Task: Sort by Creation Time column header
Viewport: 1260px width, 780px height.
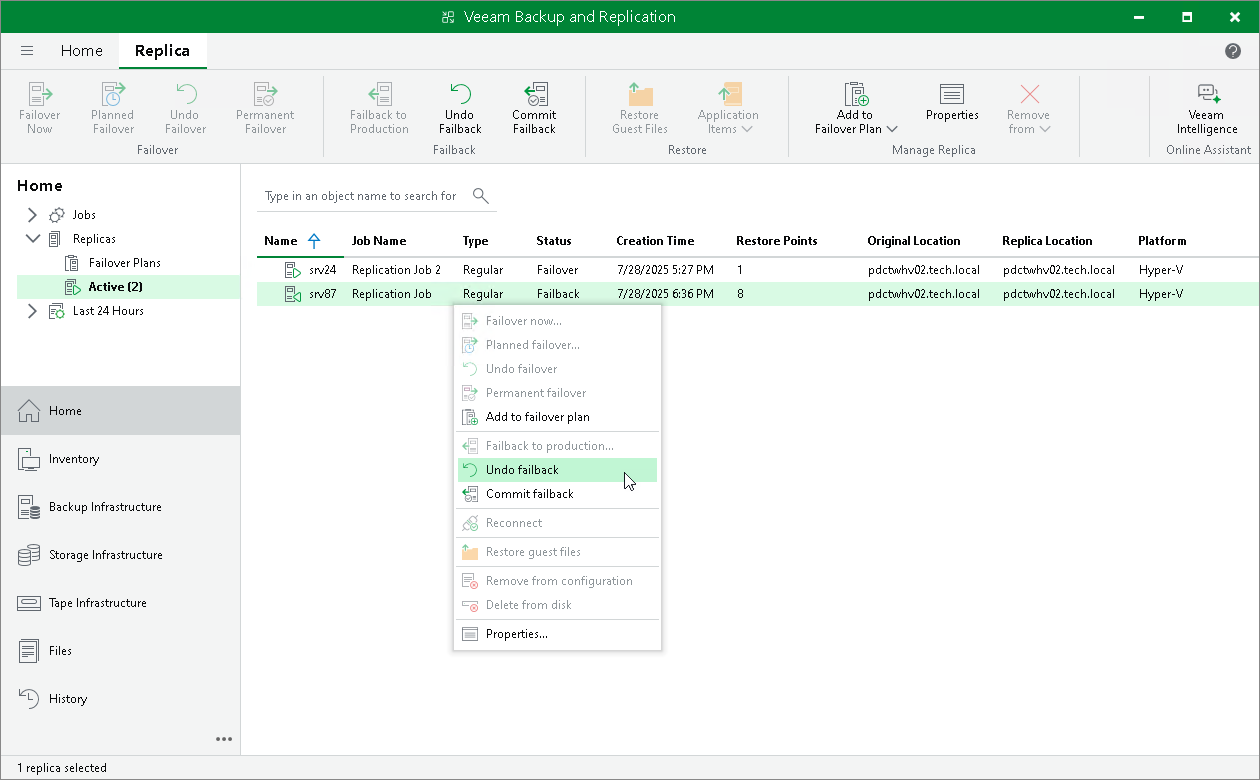Action: click(655, 241)
